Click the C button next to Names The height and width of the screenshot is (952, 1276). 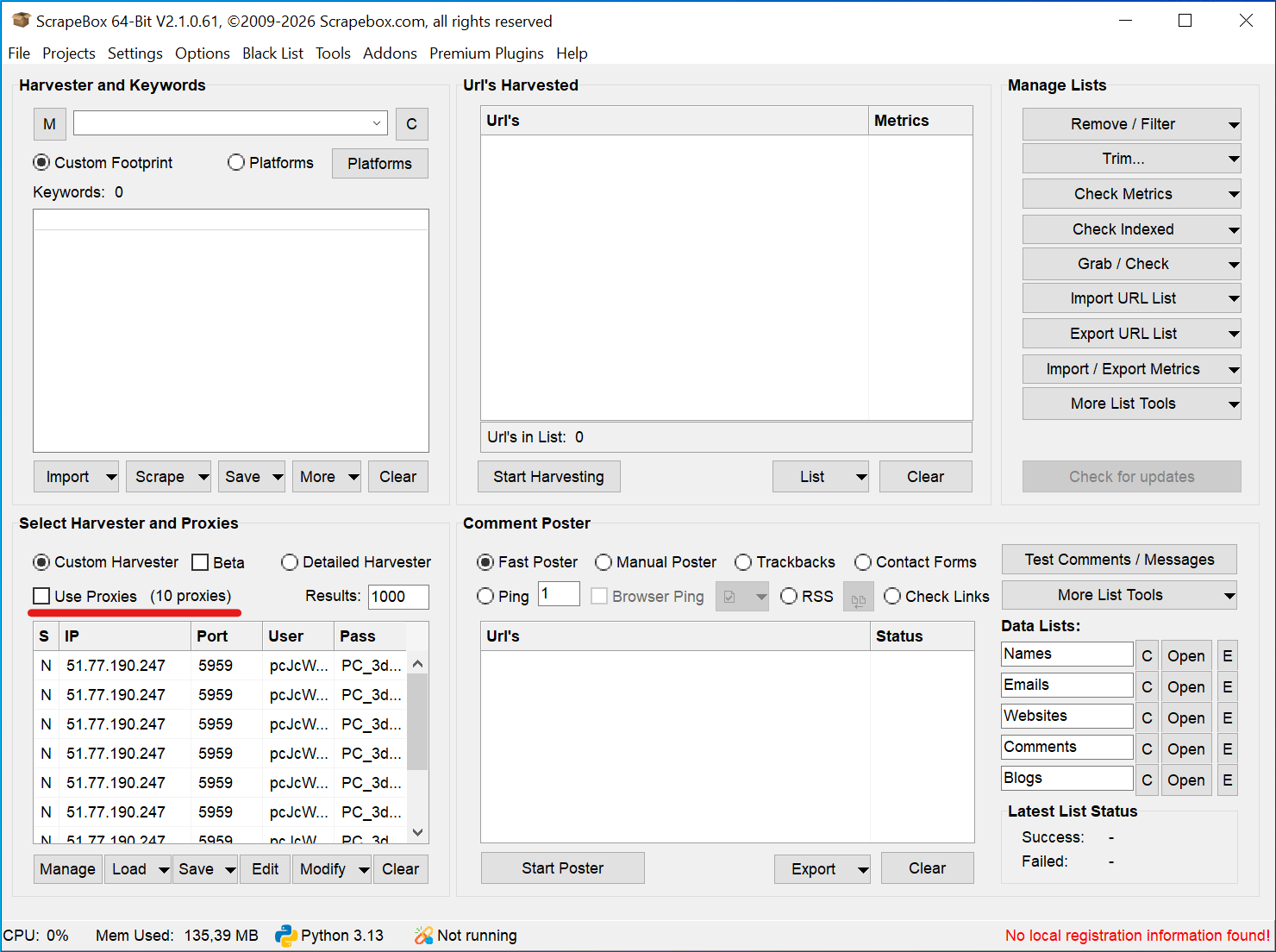click(x=1147, y=656)
